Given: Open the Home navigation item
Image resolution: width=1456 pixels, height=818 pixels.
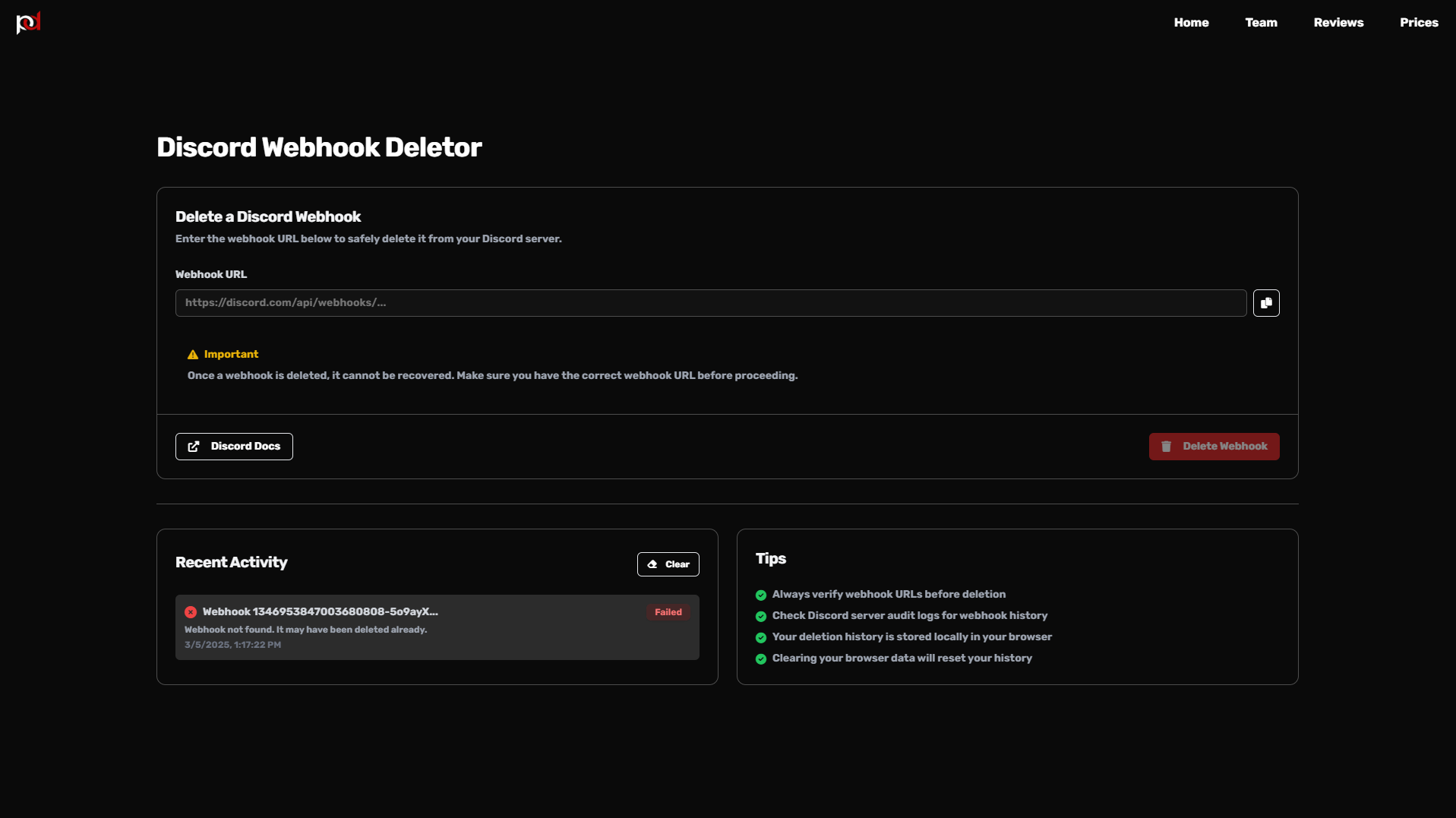Looking at the screenshot, I should click(x=1191, y=22).
